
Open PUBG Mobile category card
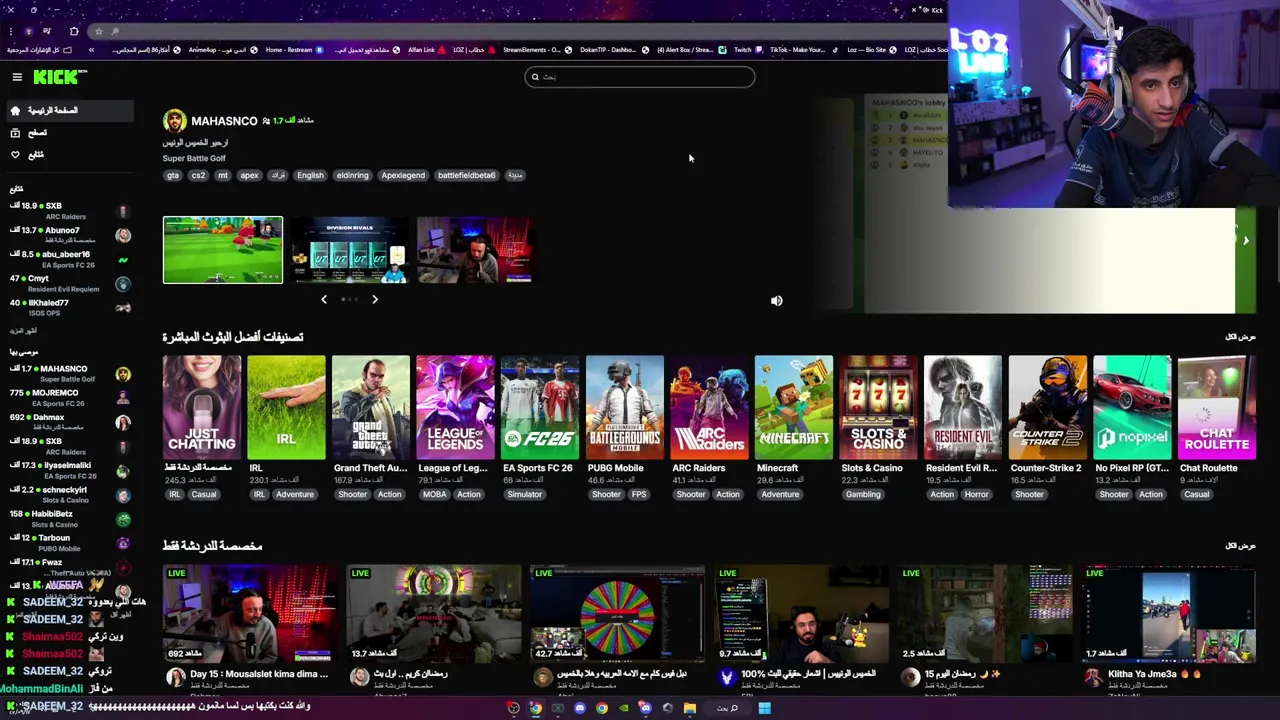pyautogui.click(x=625, y=408)
